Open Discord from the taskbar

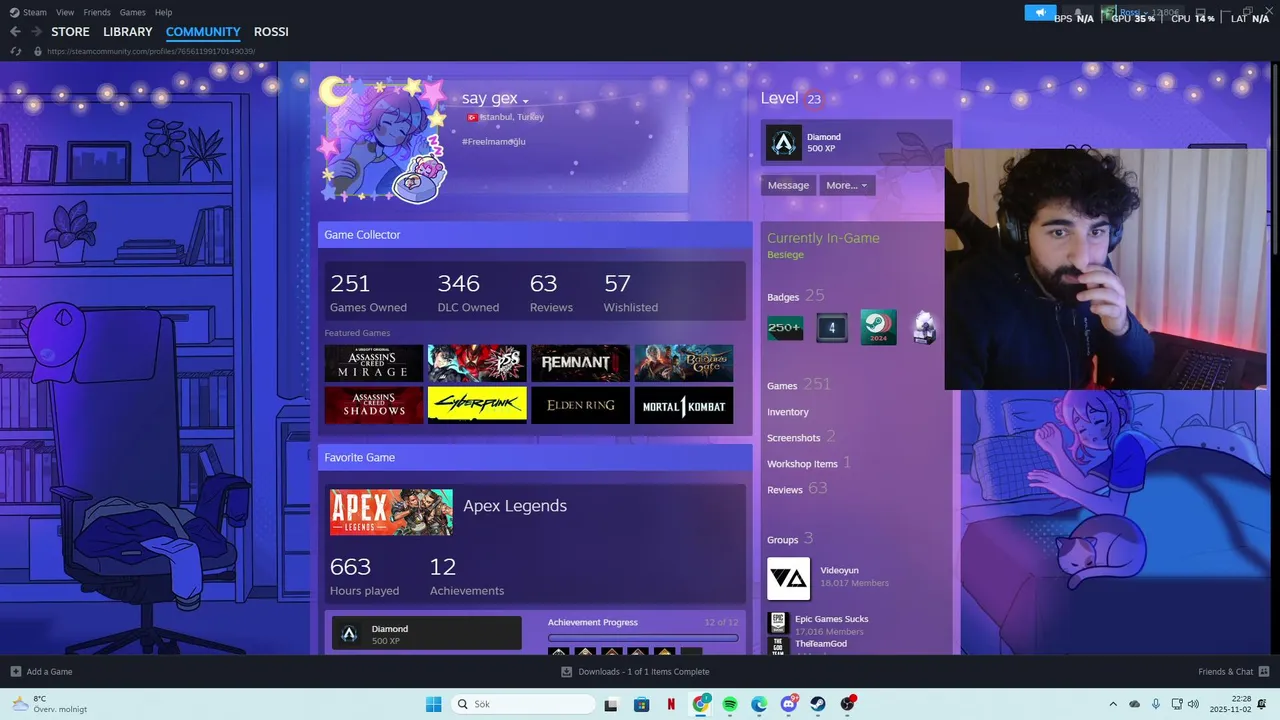point(789,704)
